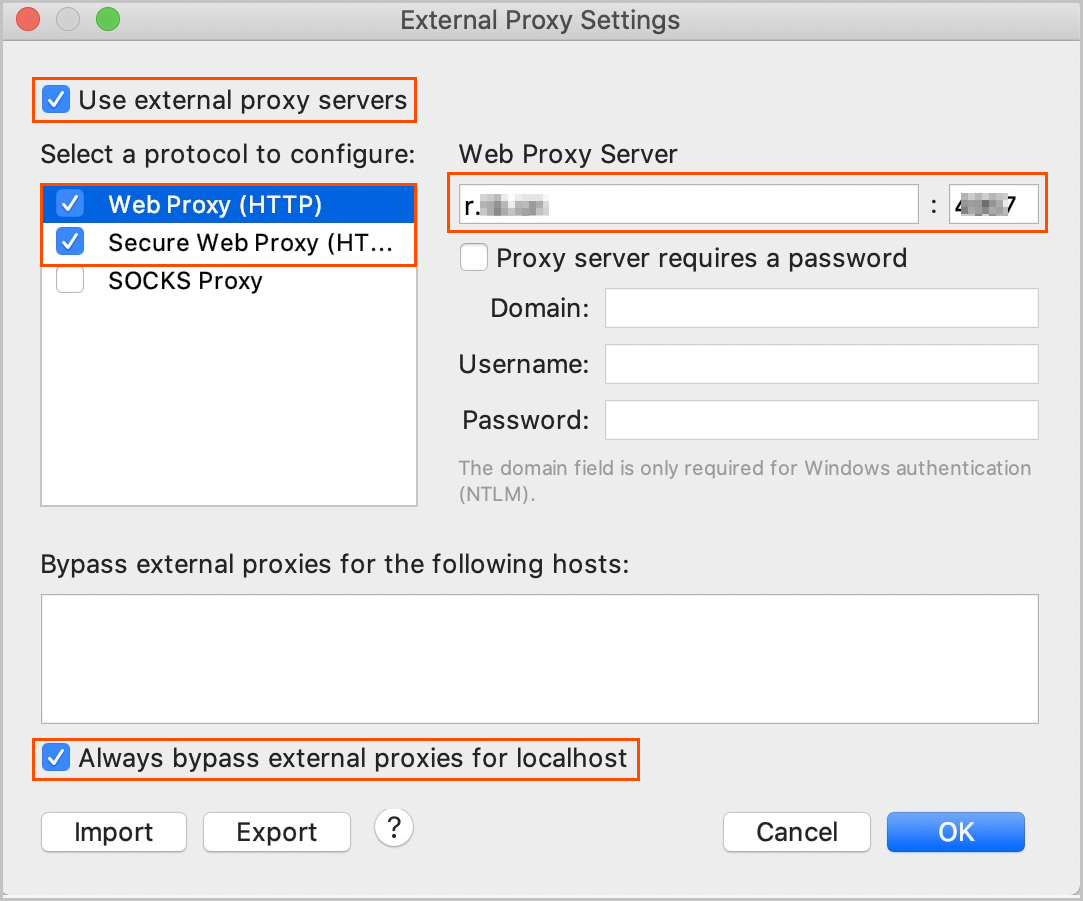Focus the Username input field
This screenshot has width=1083, height=901.
point(821,363)
